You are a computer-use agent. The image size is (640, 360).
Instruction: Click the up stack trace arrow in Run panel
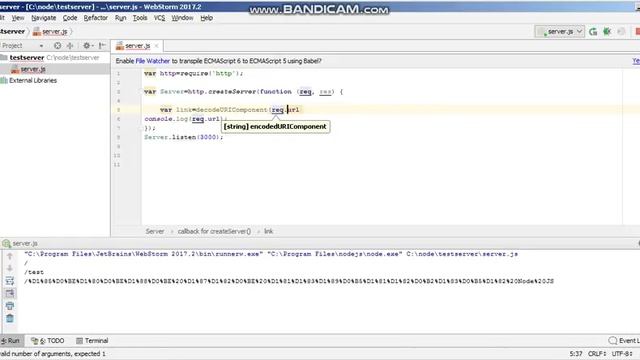[10, 256]
